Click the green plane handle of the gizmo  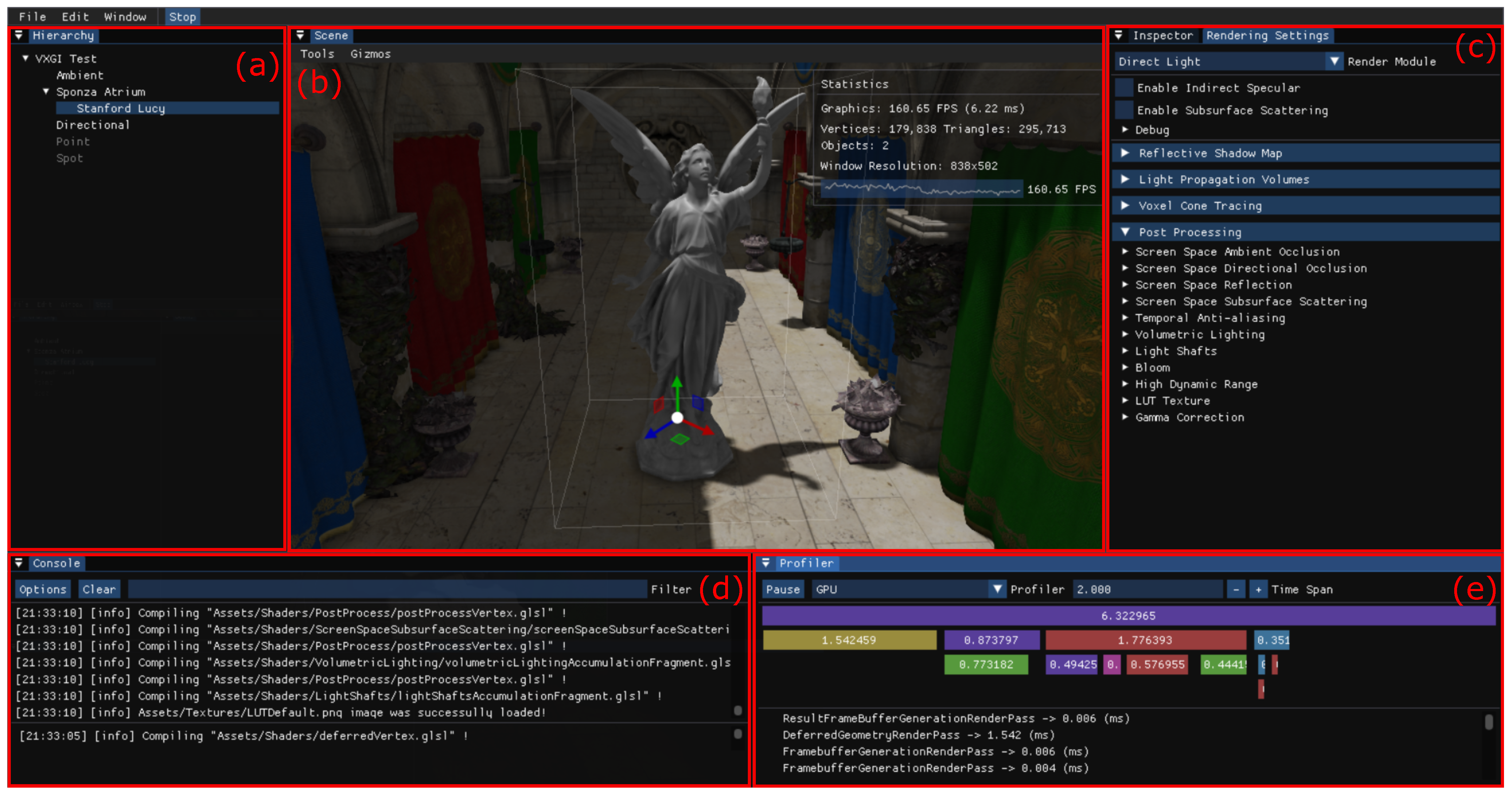(x=680, y=438)
